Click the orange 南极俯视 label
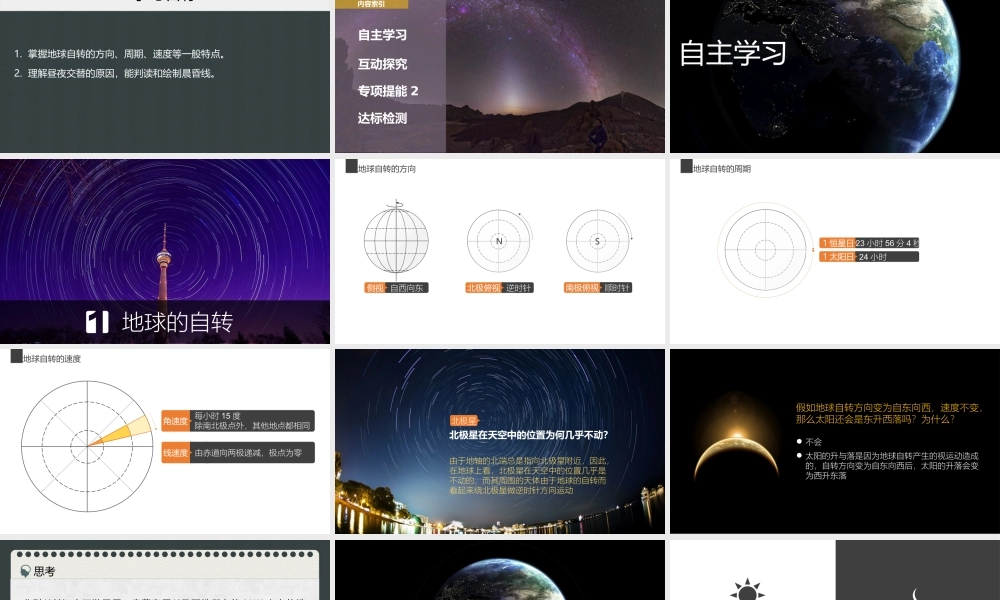The width and height of the screenshot is (1000, 600). (582, 288)
